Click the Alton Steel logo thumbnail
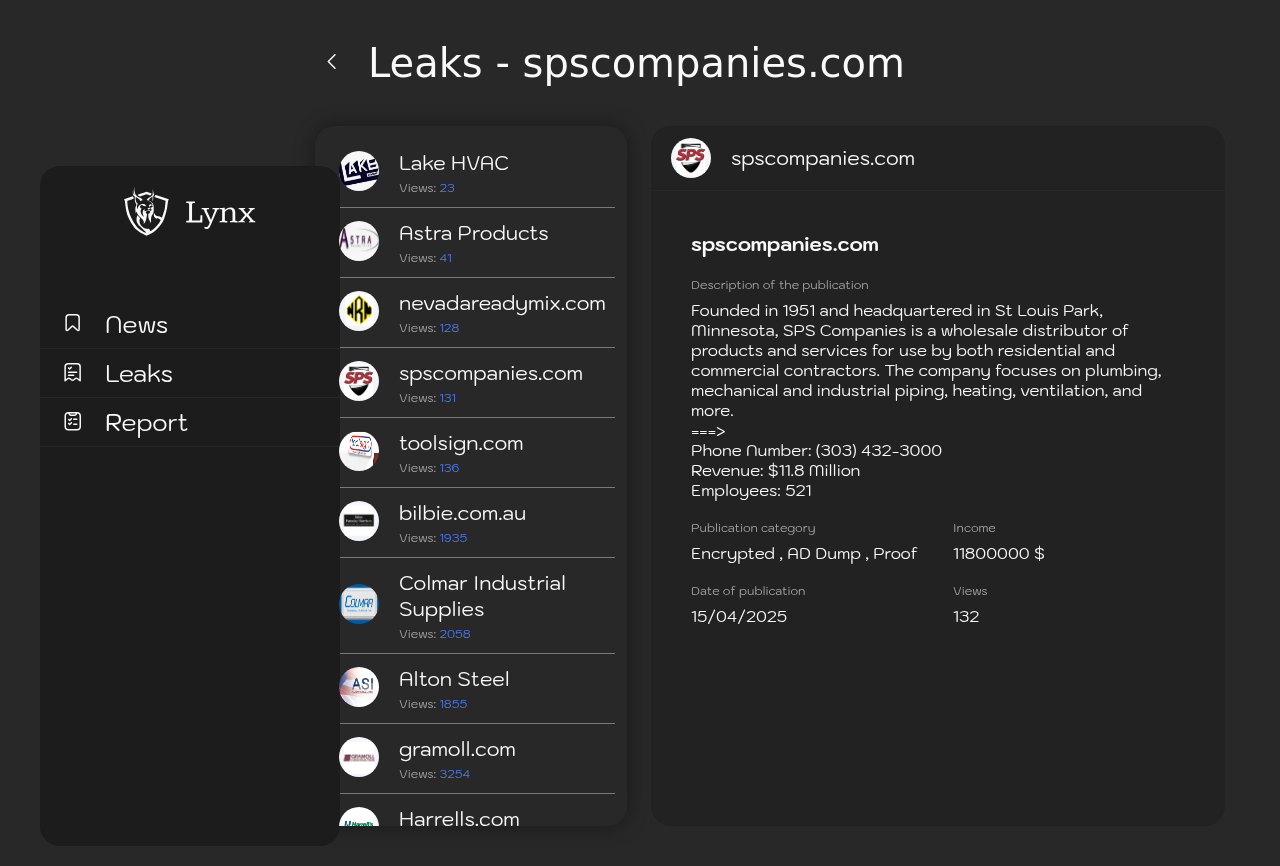 (x=359, y=687)
